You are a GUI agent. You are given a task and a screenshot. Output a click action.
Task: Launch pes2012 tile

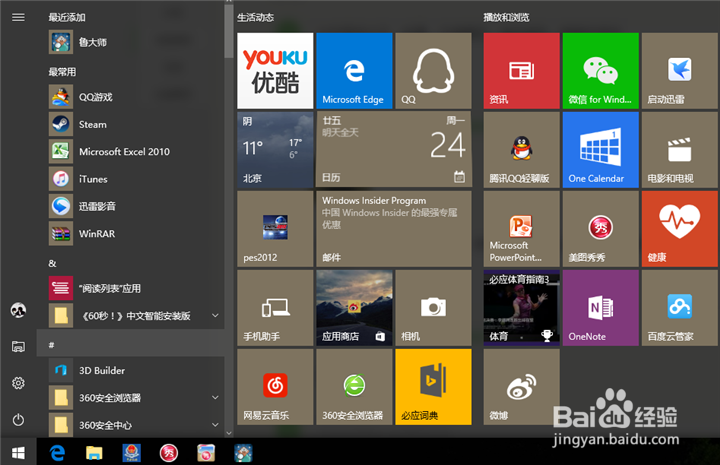coord(275,229)
